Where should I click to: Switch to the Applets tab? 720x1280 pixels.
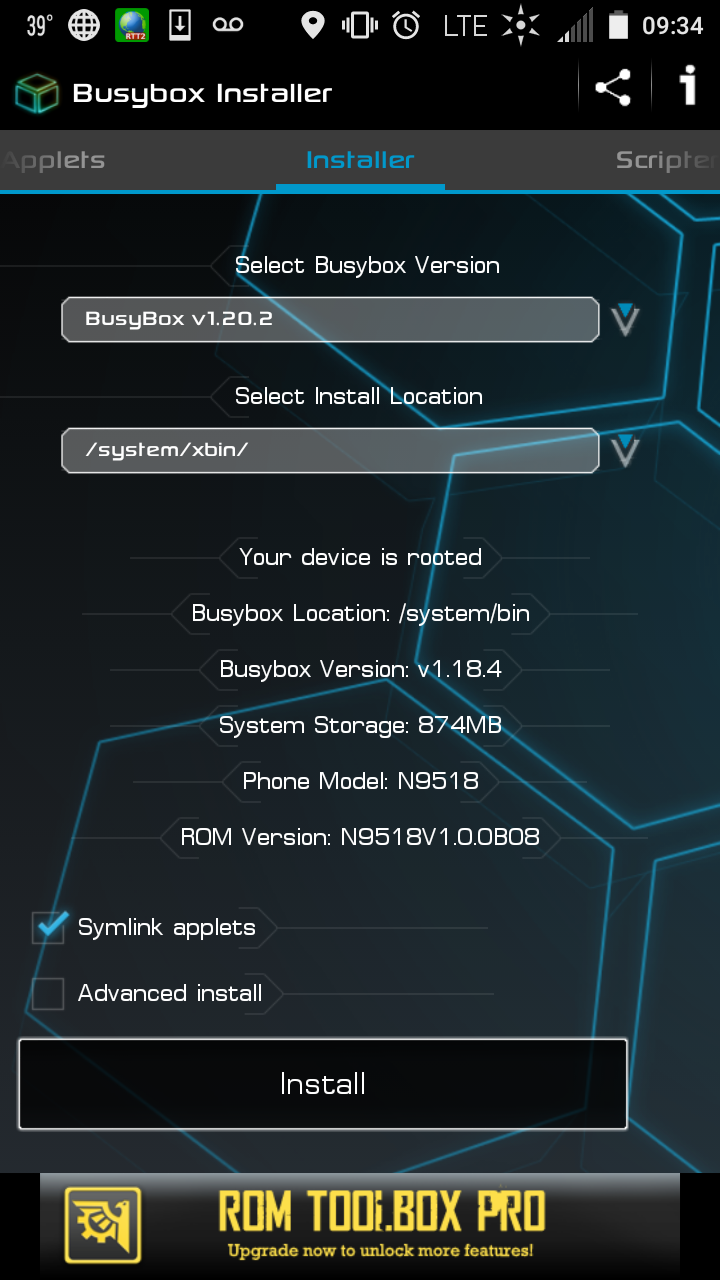(x=55, y=160)
